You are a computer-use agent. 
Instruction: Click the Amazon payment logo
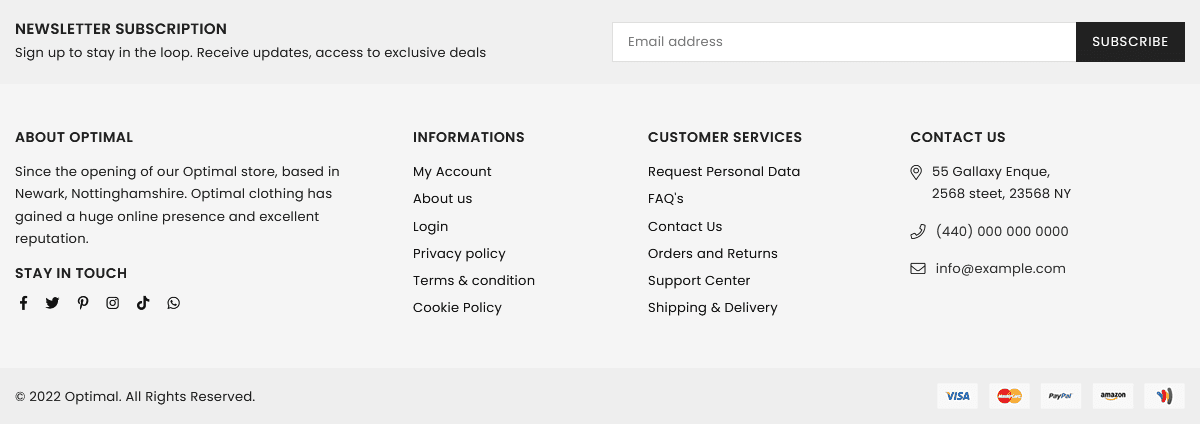tap(1113, 396)
